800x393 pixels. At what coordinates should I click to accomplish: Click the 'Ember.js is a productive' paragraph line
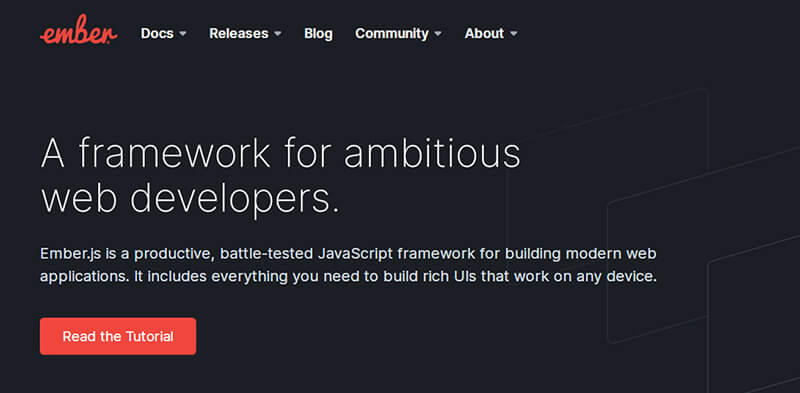348,254
